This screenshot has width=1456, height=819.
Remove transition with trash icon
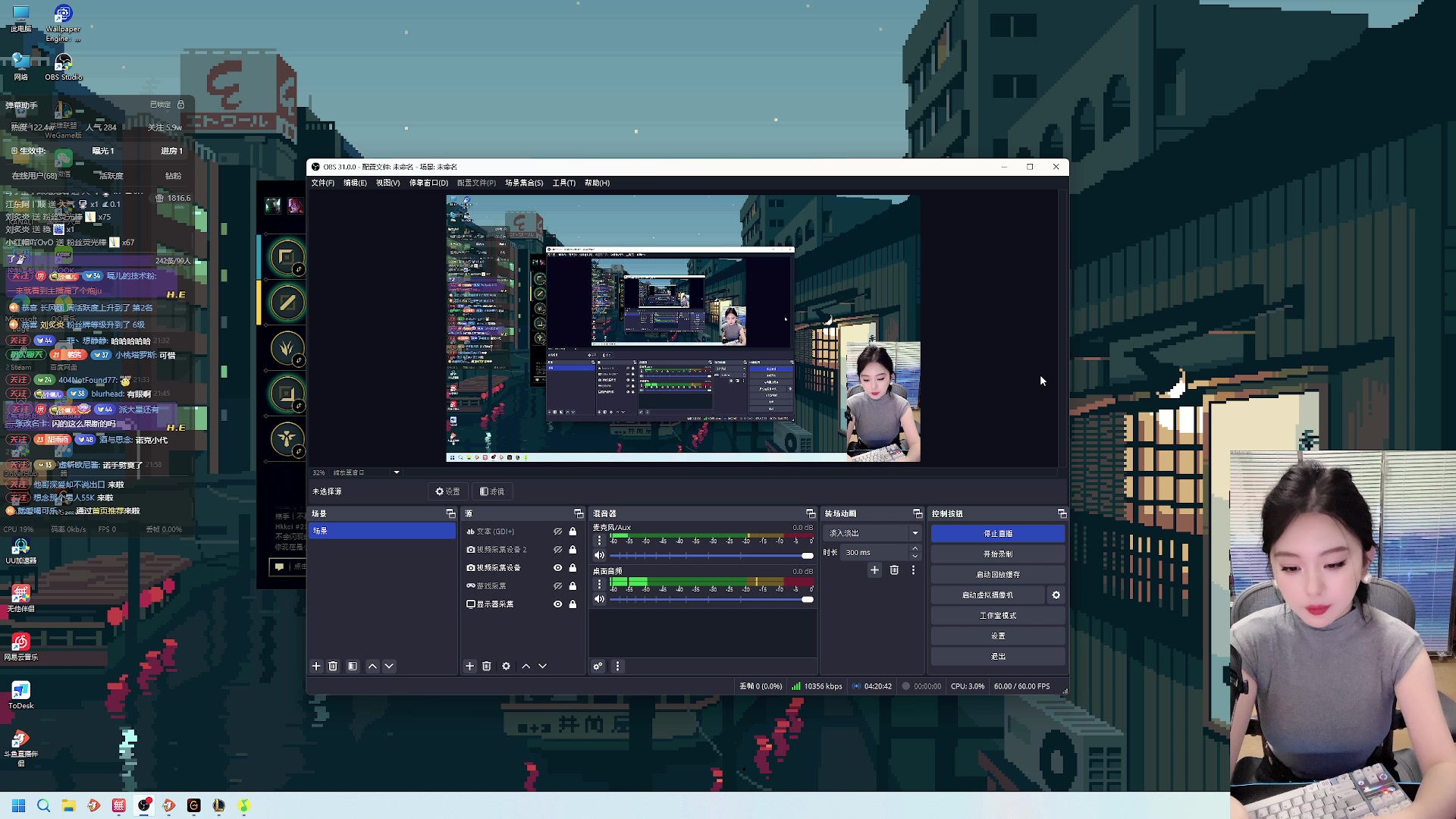[x=894, y=570]
